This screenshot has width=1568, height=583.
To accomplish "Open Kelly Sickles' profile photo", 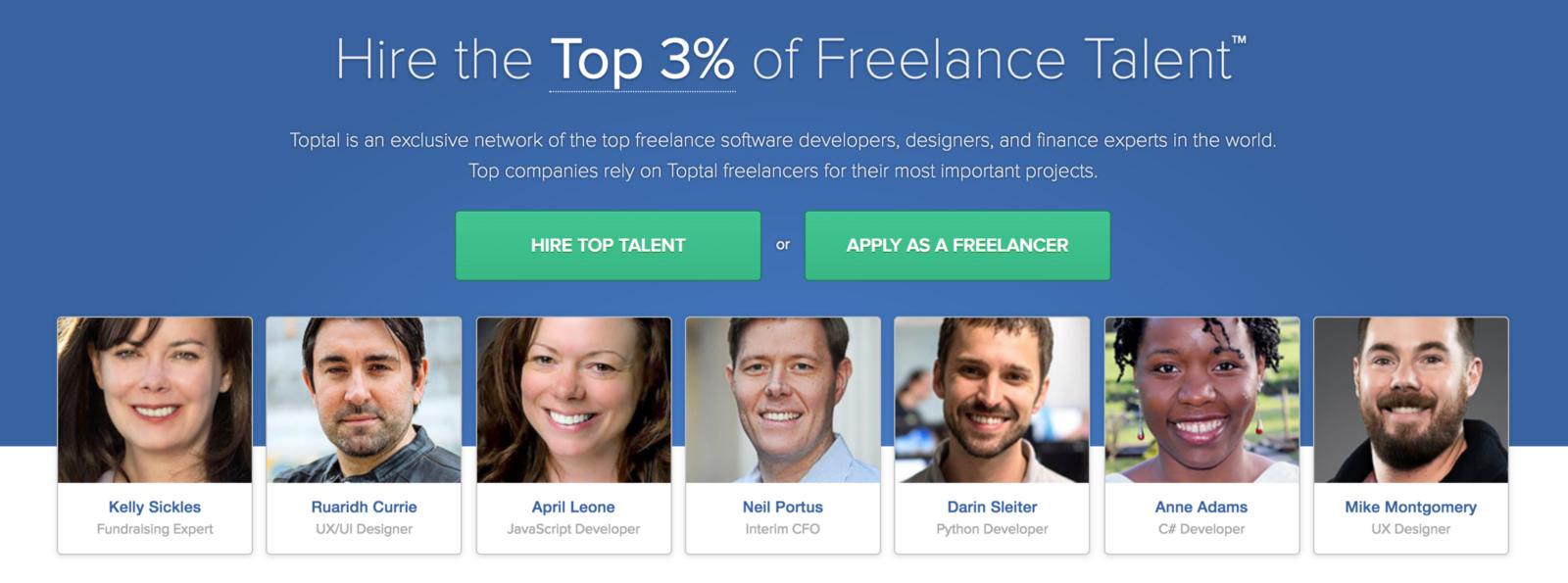I will (x=155, y=400).
